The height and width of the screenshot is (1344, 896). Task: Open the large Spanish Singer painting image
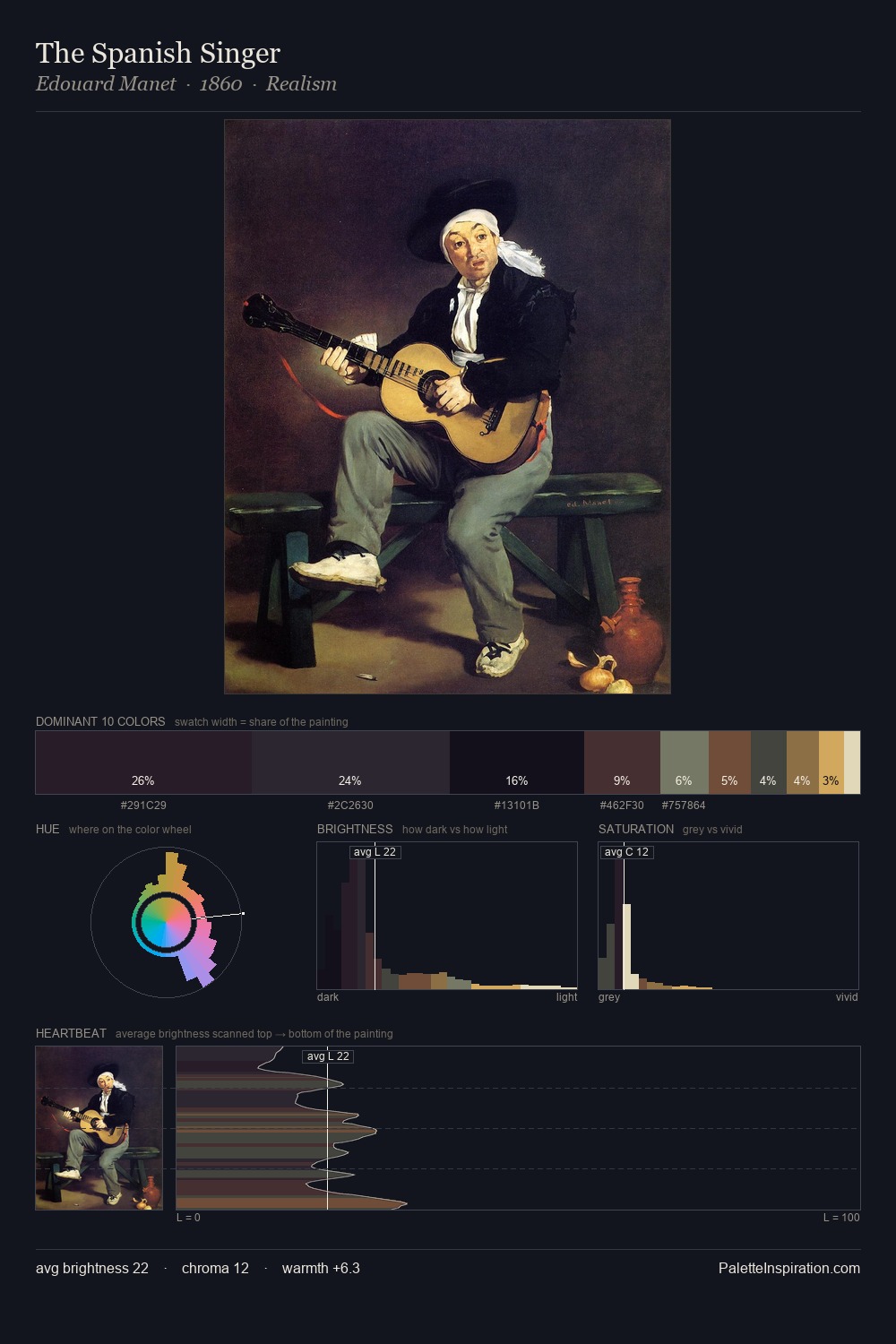tap(447, 407)
